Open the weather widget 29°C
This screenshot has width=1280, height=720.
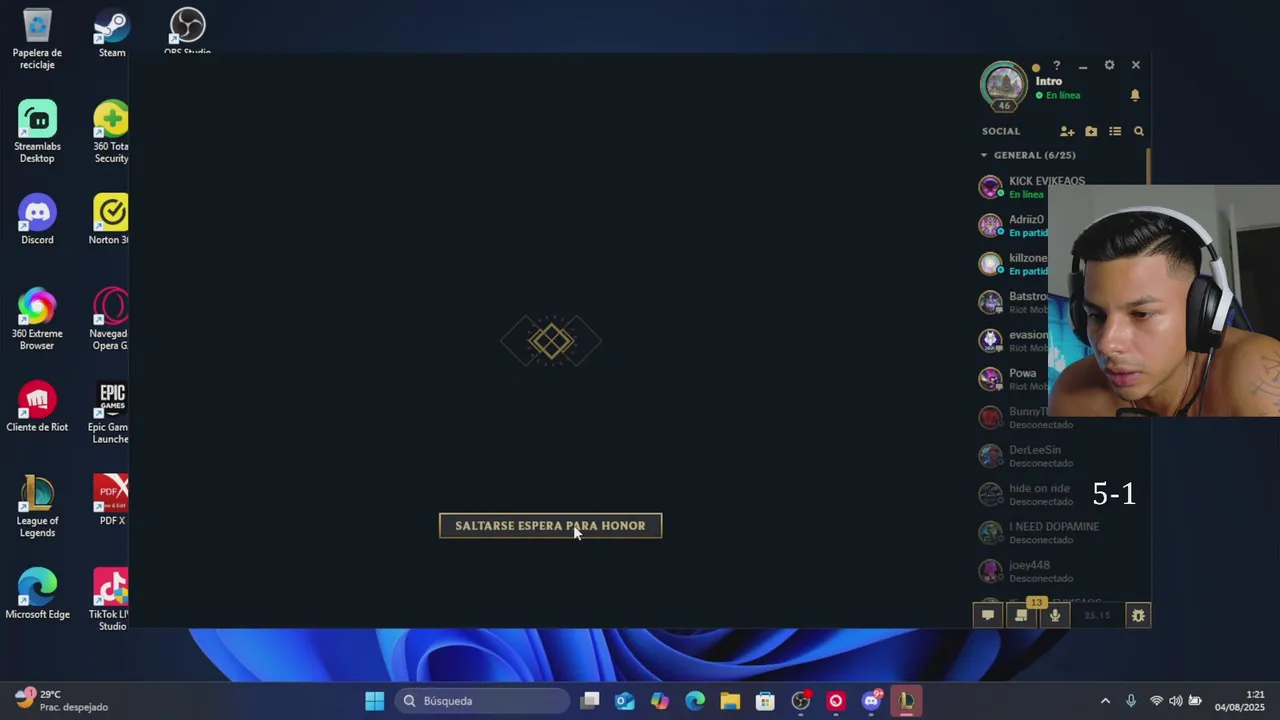(62, 700)
